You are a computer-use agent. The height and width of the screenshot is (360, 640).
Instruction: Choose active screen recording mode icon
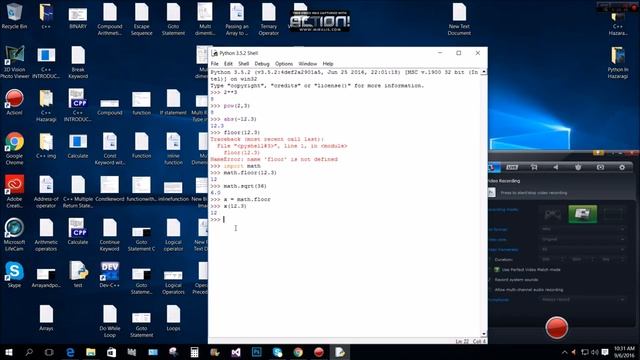point(582,214)
